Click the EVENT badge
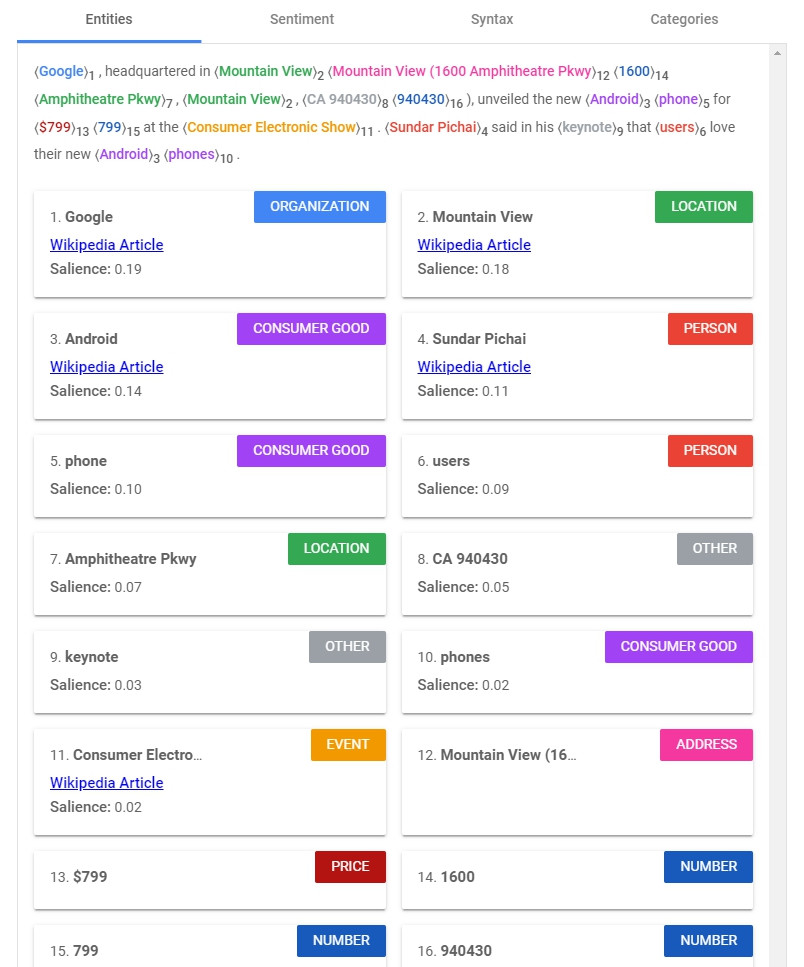 (348, 745)
